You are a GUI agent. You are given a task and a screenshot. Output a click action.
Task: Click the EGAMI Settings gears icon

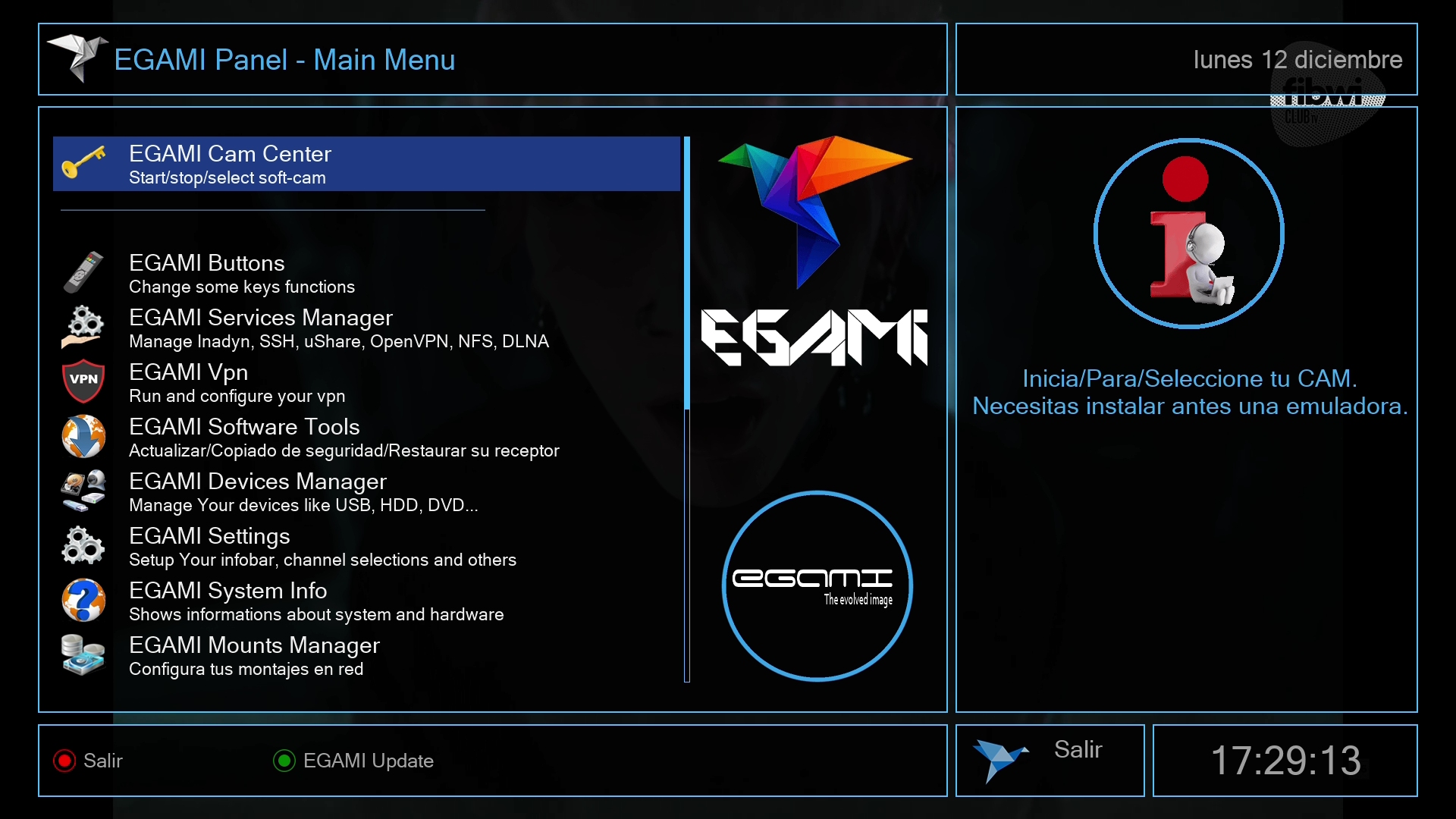[83, 545]
